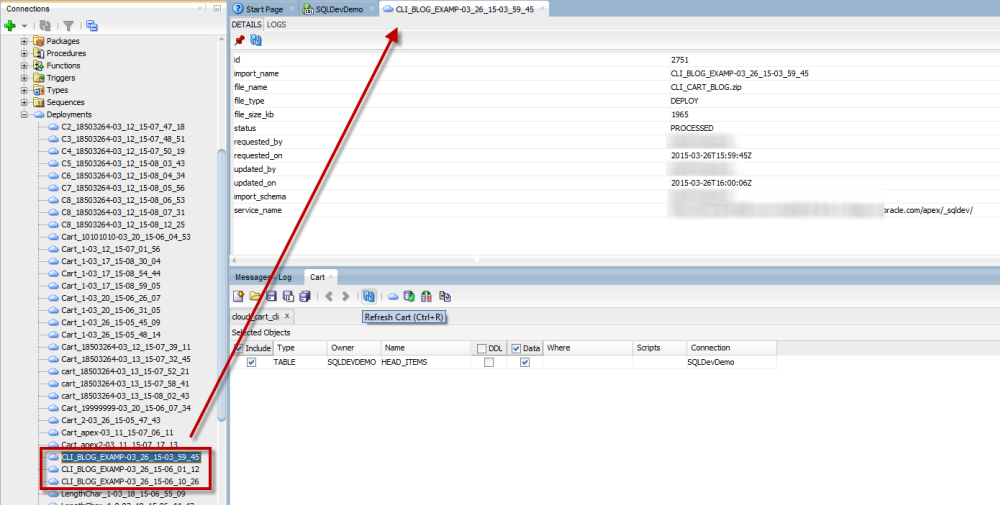Click the back arrow in Cart toolbar

(329, 296)
